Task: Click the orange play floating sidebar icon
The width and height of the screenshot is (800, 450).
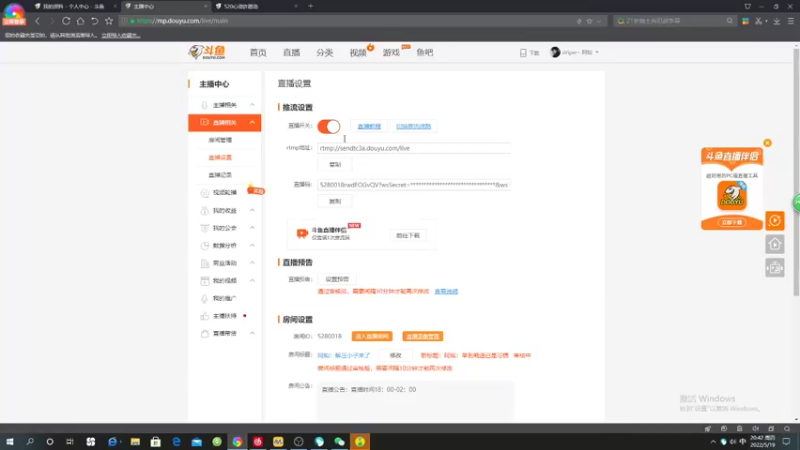Action: click(774, 220)
